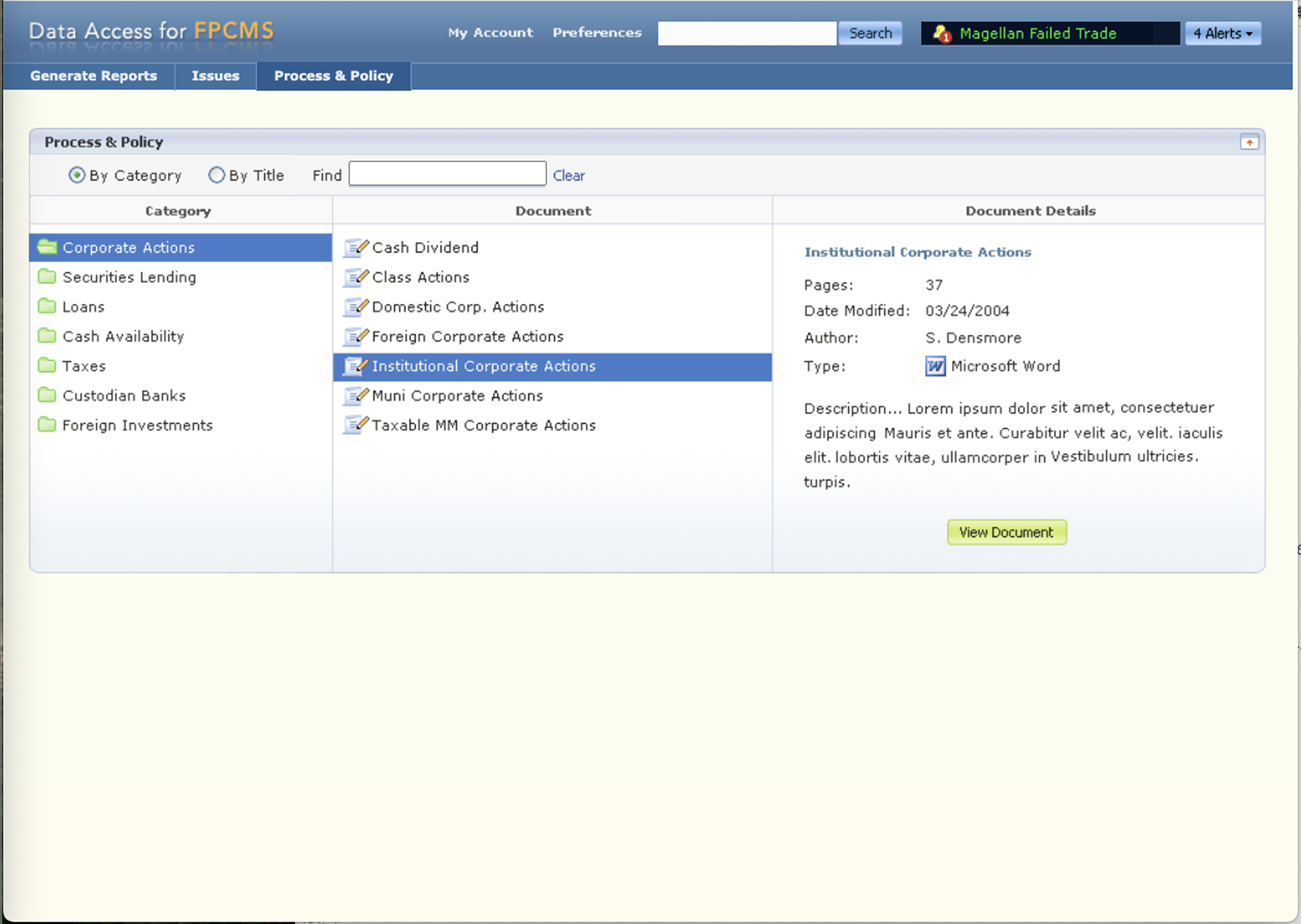This screenshot has width=1301, height=924.
Task: Click the Taxable MM Corporate Actions document icon
Action: 356,425
